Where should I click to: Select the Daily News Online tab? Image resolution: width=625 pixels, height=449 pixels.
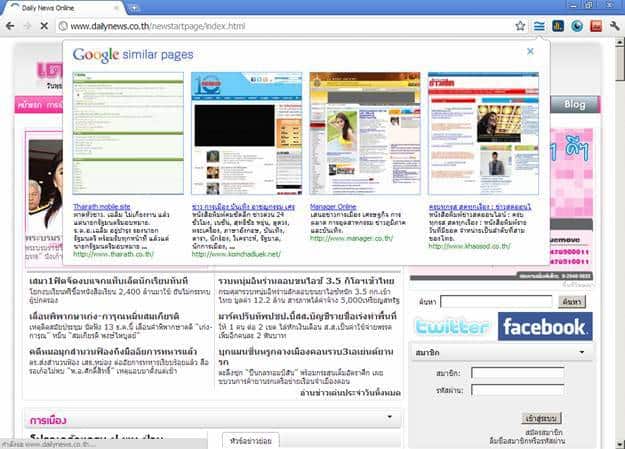coord(60,7)
